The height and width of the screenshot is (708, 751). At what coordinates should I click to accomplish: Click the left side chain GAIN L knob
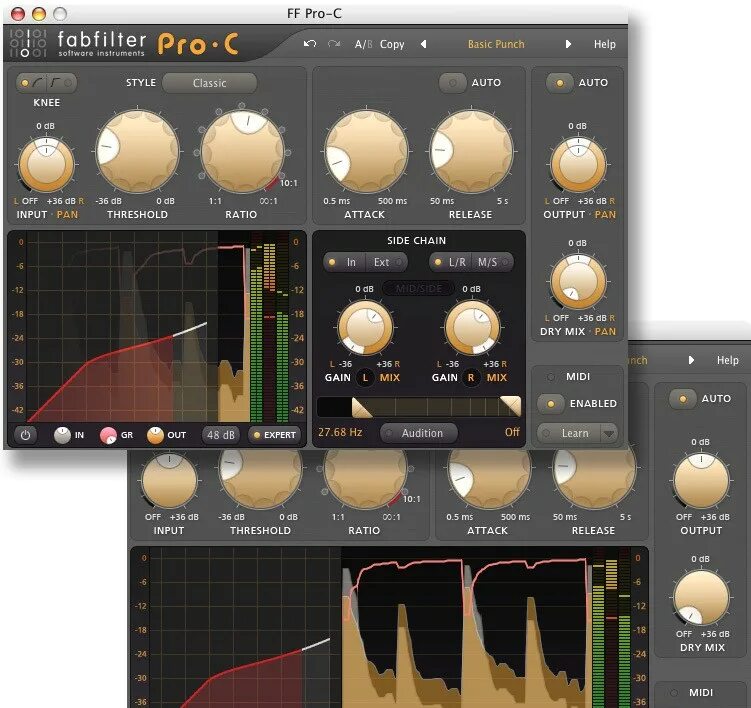point(365,328)
